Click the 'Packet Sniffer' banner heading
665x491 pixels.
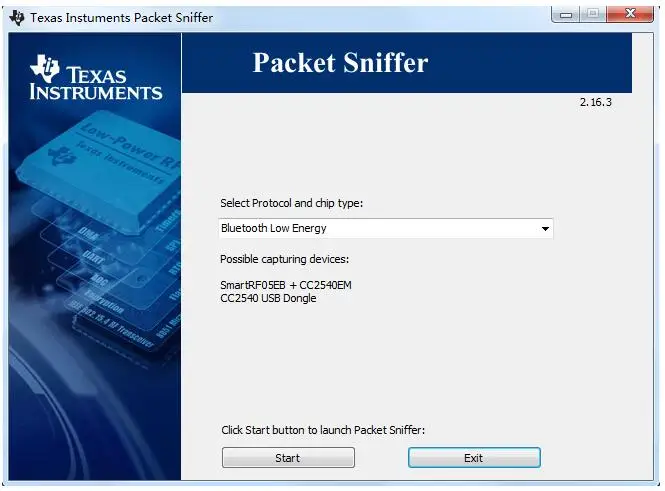[340, 63]
